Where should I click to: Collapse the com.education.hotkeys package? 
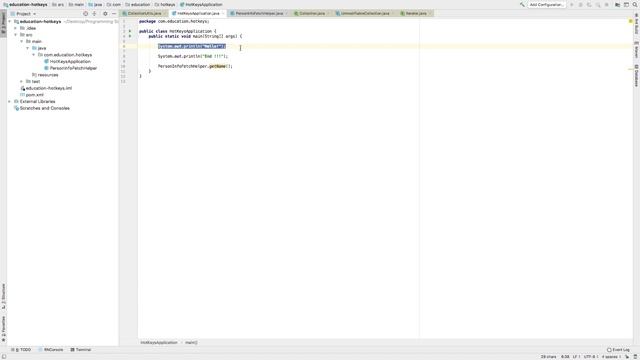(x=34, y=55)
